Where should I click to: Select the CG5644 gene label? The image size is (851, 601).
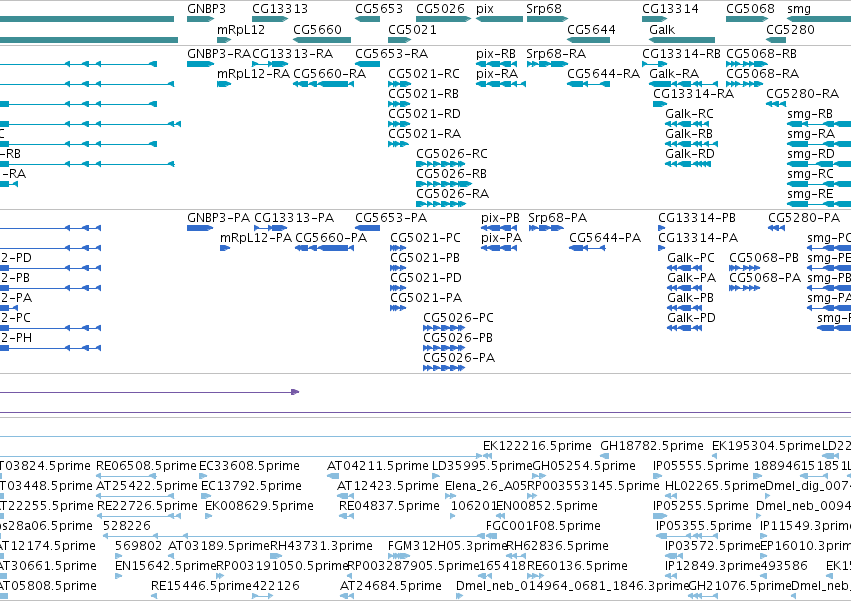point(591,29)
